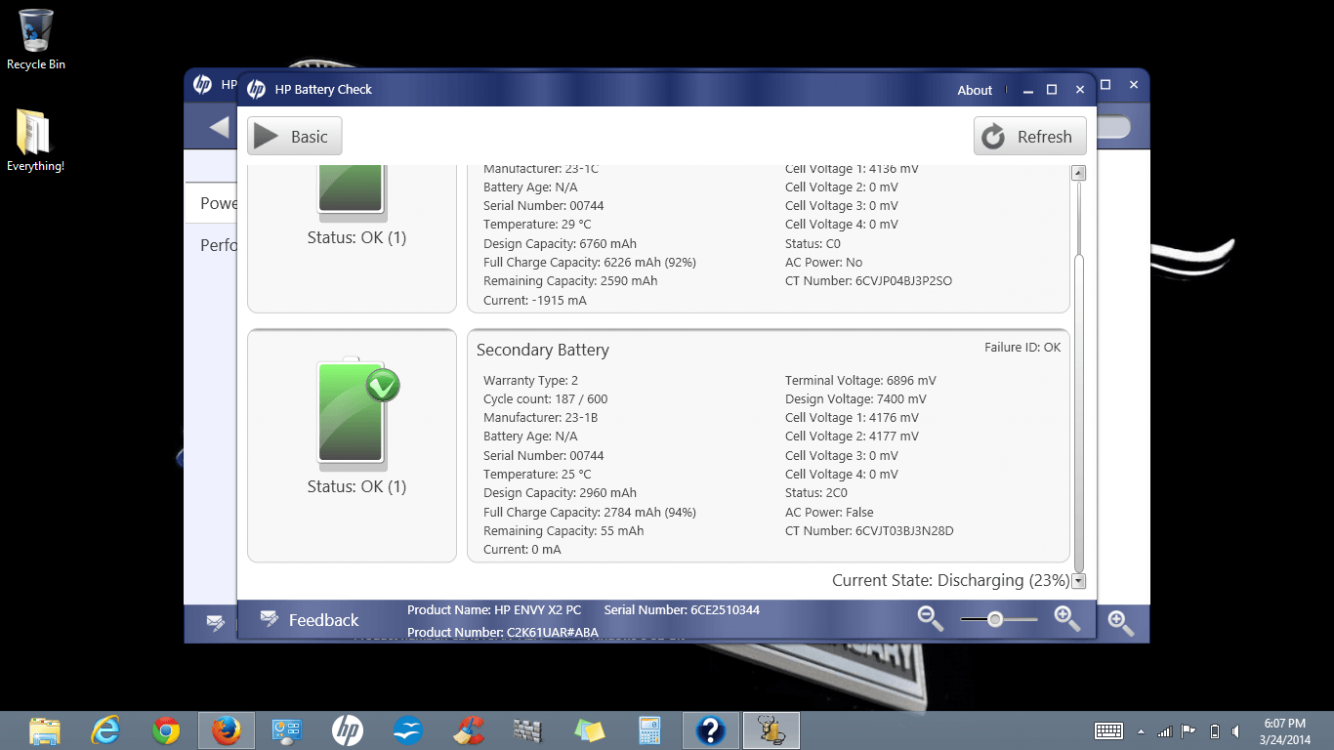Viewport: 1334px width, 750px height.
Task: Click scrollbar down arrow in battery details
Action: [x=1078, y=581]
